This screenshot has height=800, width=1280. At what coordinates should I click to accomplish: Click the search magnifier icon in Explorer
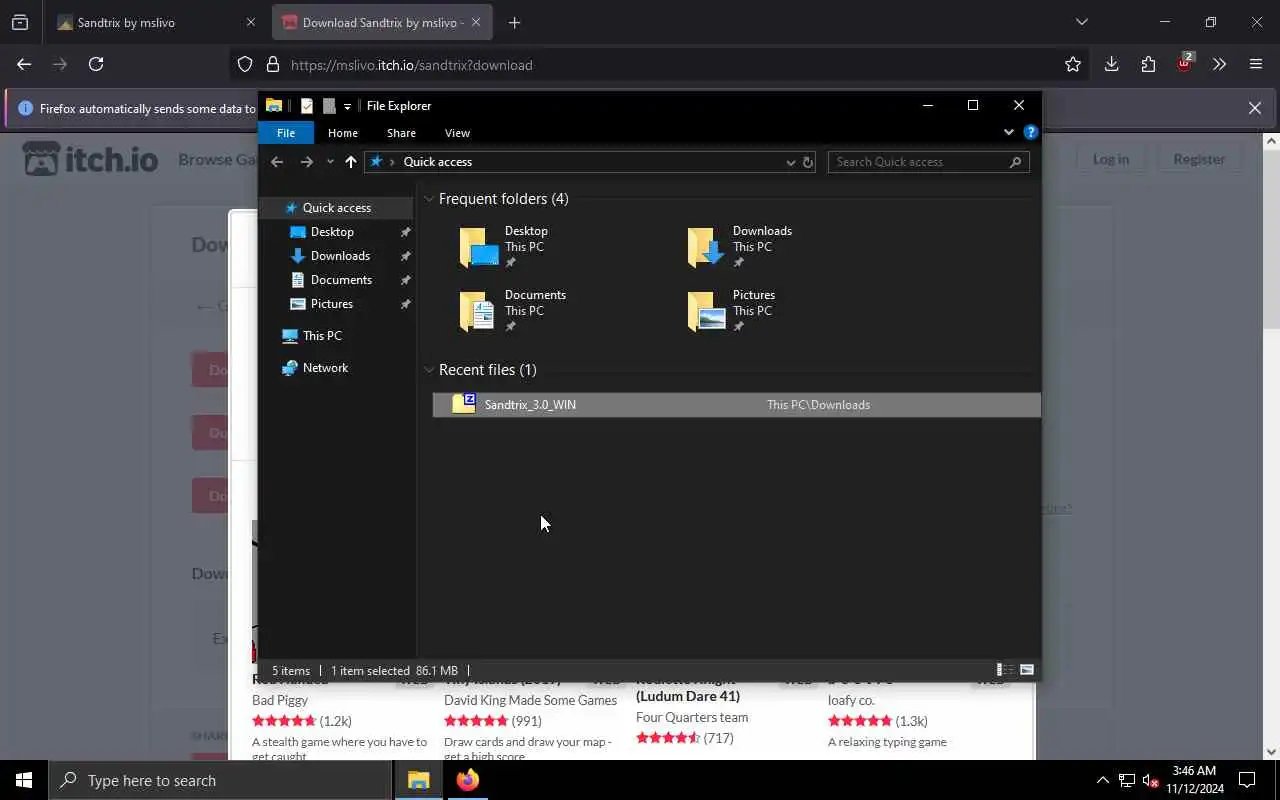pyautogui.click(x=1016, y=162)
